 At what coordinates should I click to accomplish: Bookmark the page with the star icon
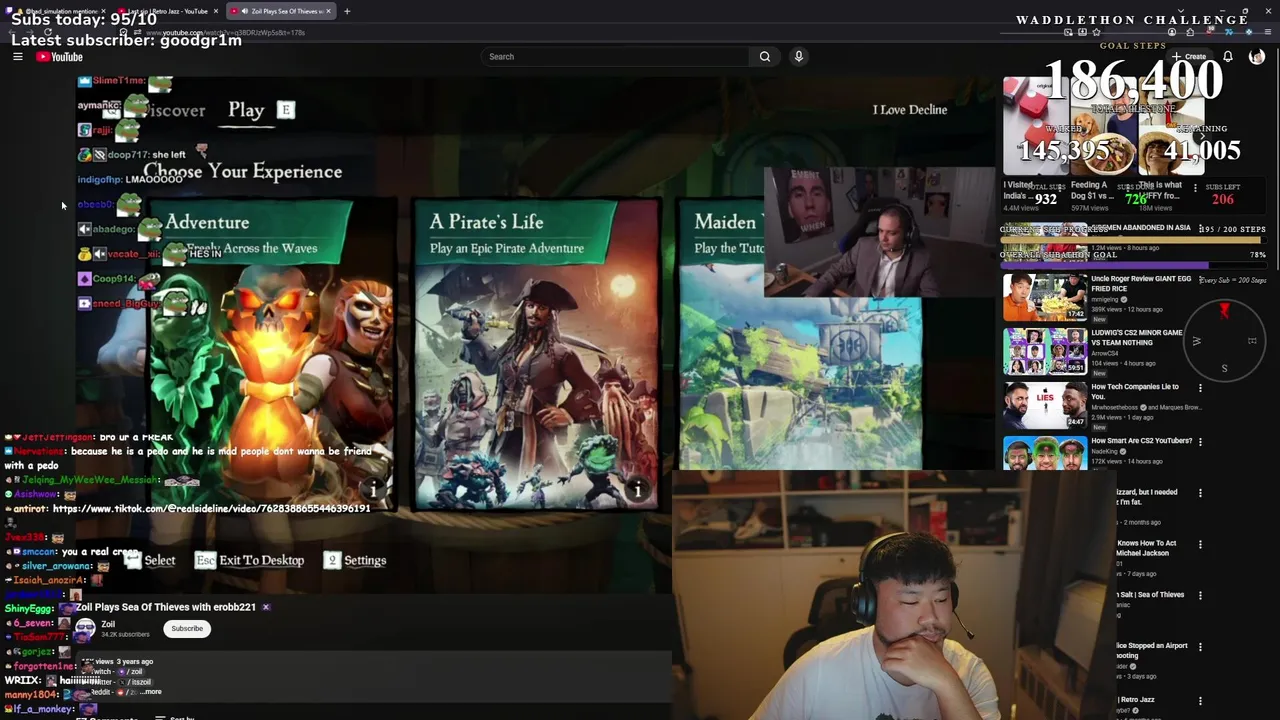pos(1096,32)
